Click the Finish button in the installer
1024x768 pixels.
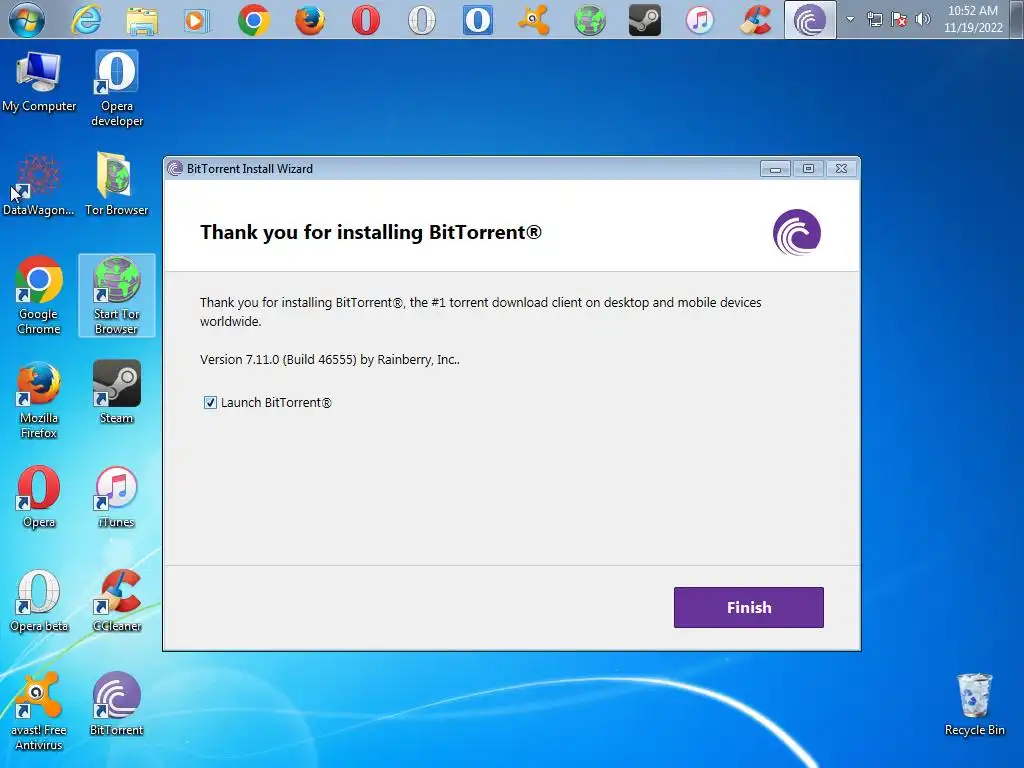click(748, 607)
